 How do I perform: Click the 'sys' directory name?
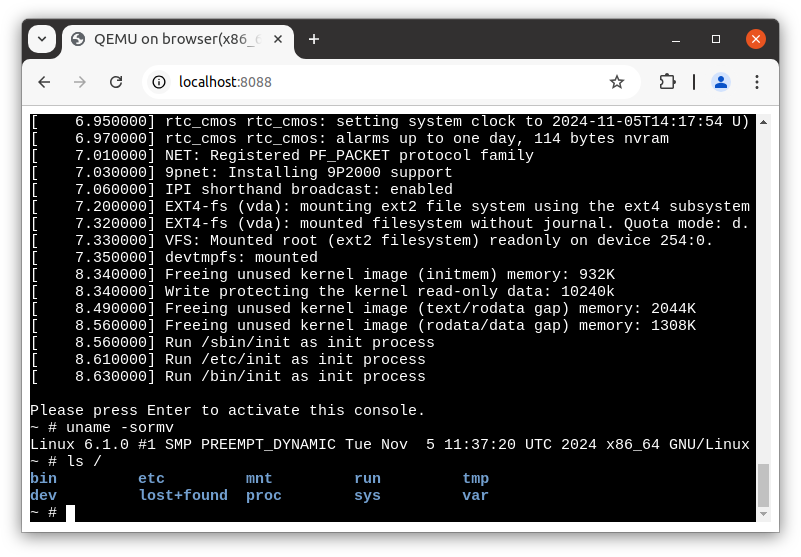pyautogui.click(x=367, y=495)
